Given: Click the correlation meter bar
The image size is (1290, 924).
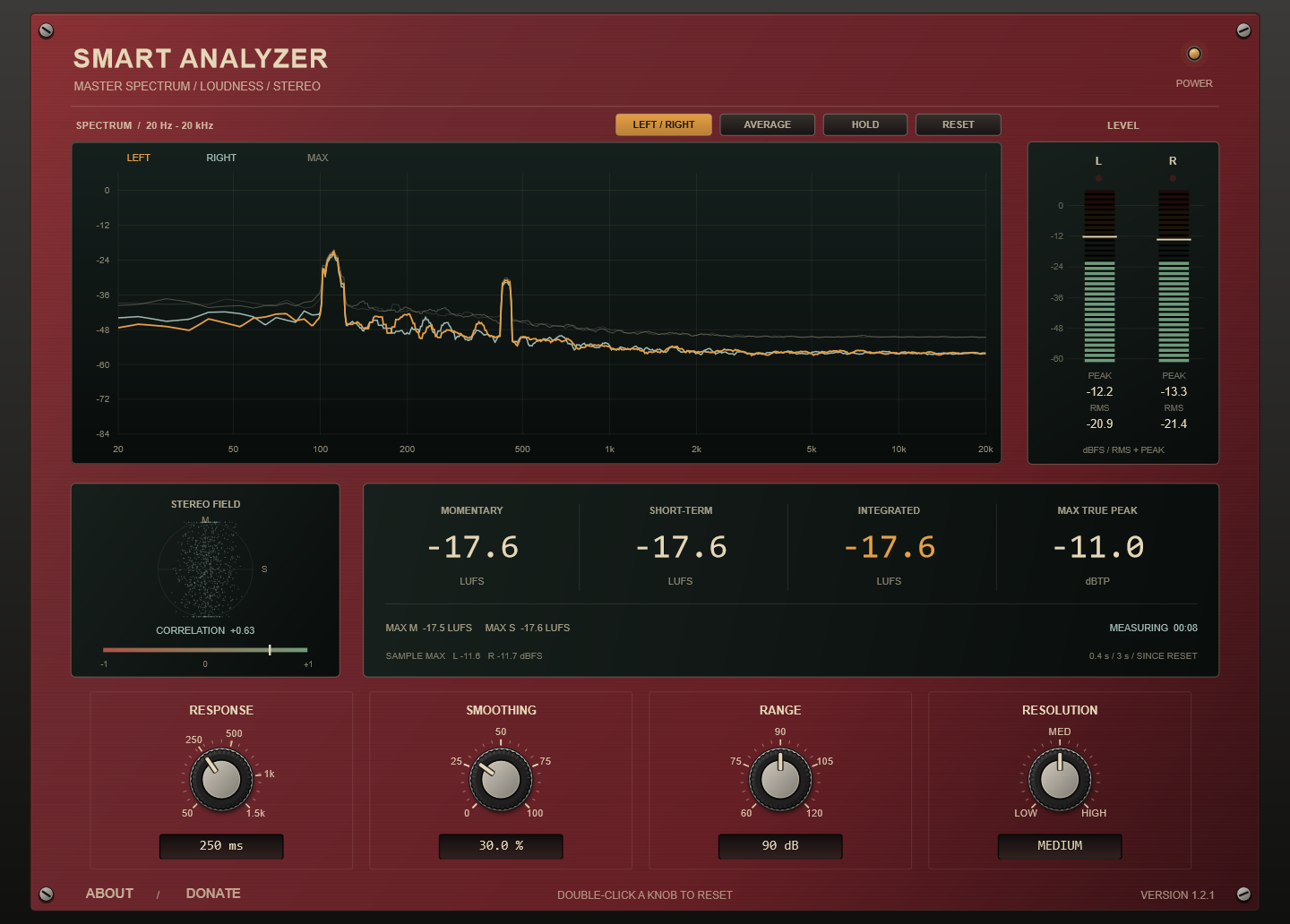Looking at the screenshot, I should [205, 650].
